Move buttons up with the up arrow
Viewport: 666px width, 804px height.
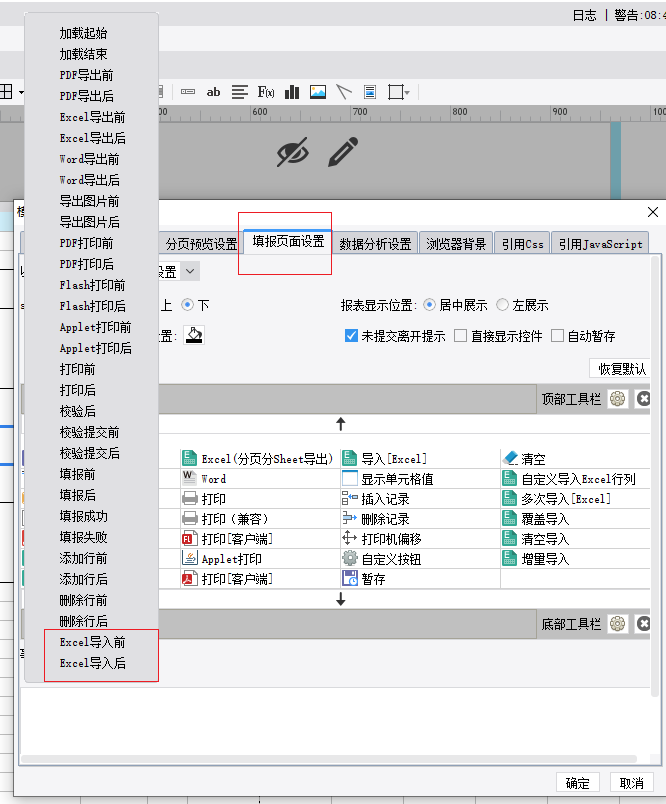click(340, 424)
